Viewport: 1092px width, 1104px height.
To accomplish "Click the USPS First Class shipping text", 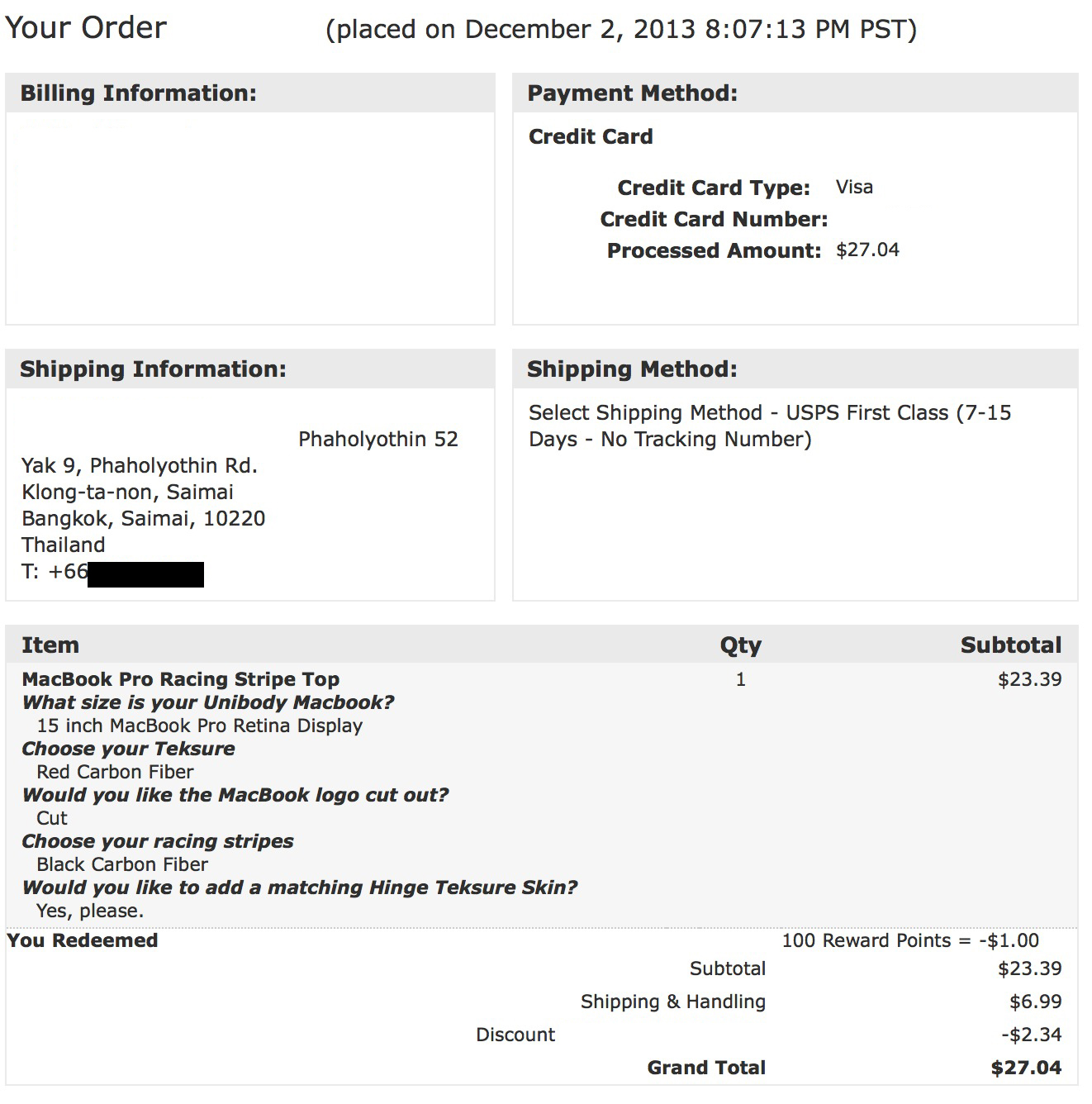I will pyautogui.click(x=770, y=426).
